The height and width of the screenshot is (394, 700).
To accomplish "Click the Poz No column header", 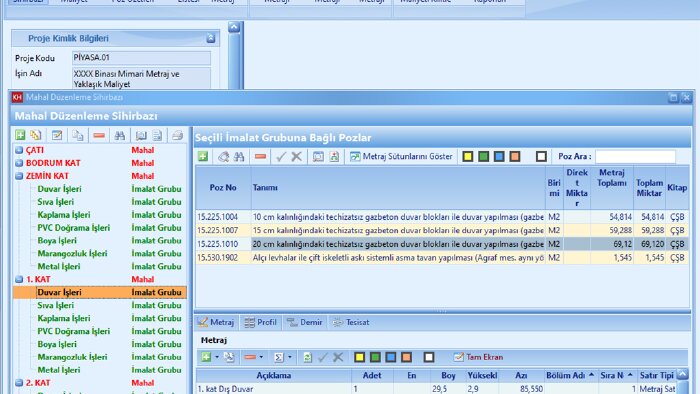I will (223, 188).
